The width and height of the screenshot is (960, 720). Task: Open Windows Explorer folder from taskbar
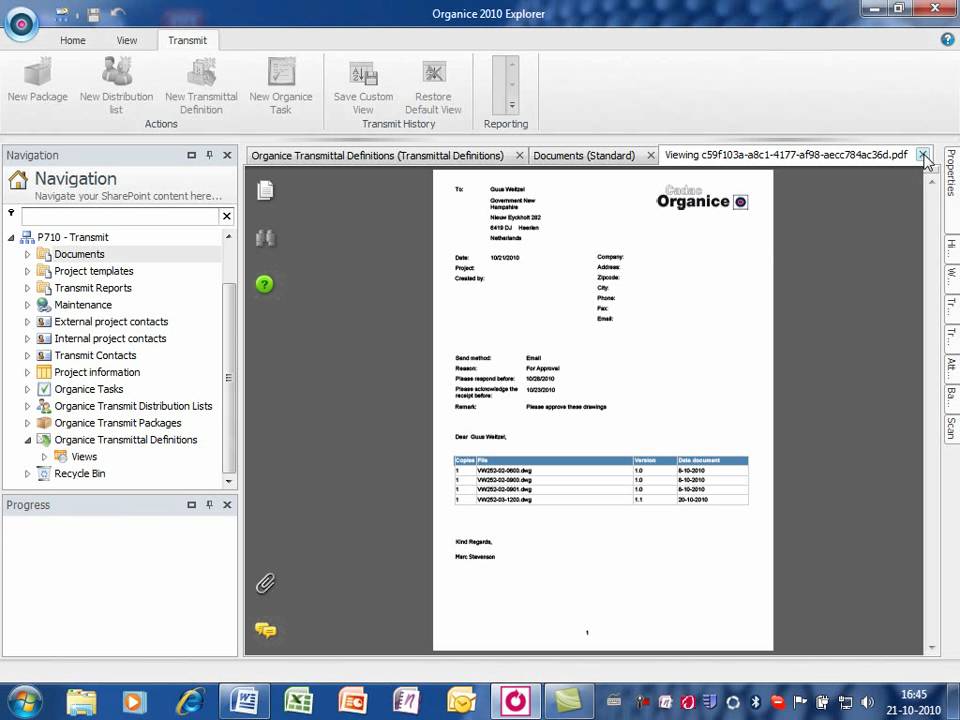[81, 702]
